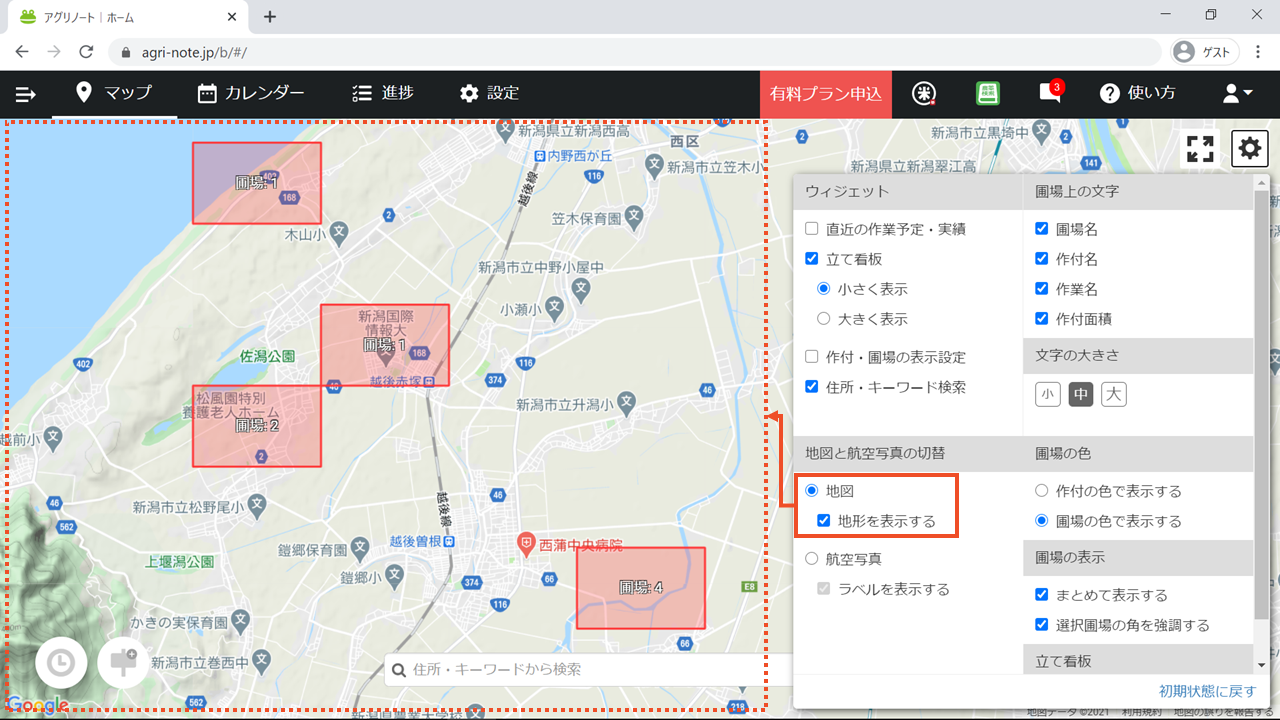Click the add signboard button on map
Image resolution: width=1280 pixels, height=720 pixels.
pos(124,663)
